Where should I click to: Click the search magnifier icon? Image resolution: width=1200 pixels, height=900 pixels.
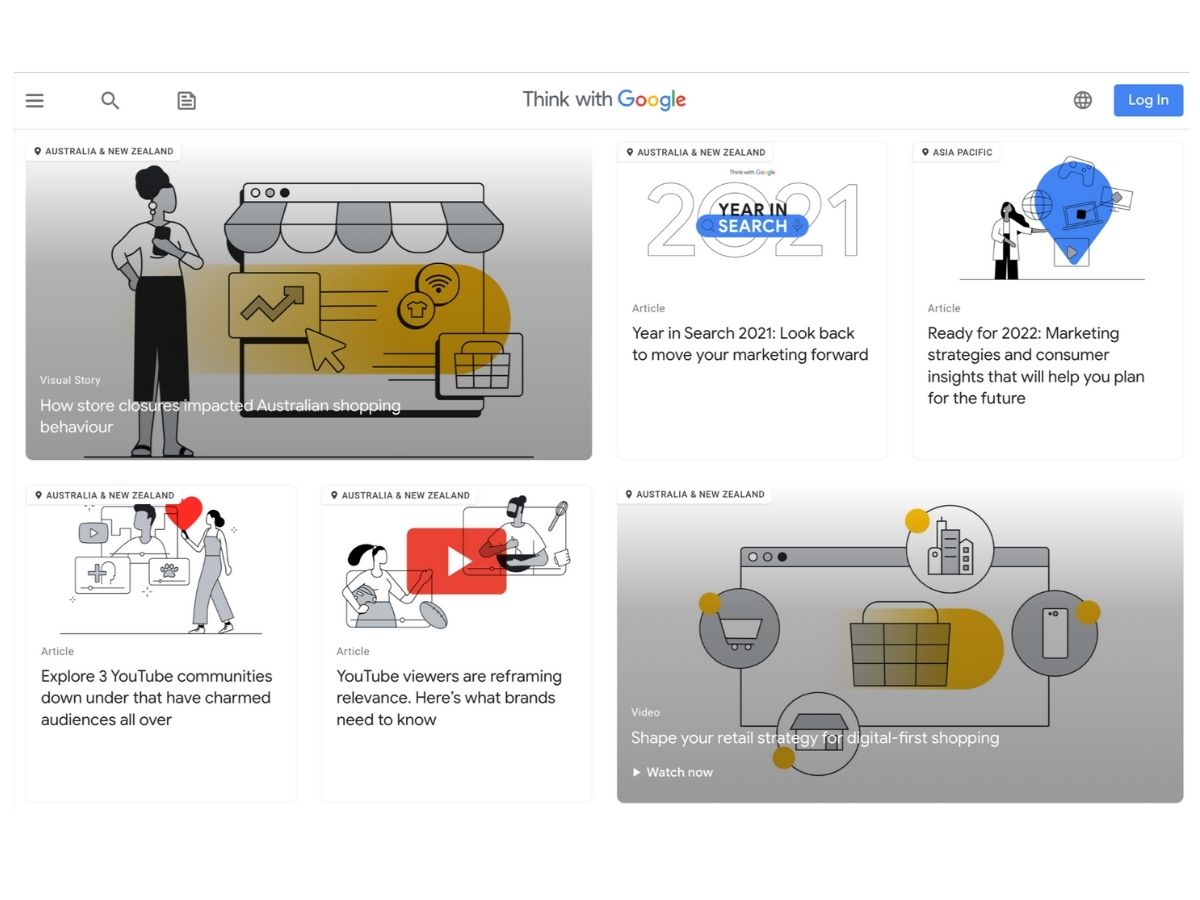110,100
